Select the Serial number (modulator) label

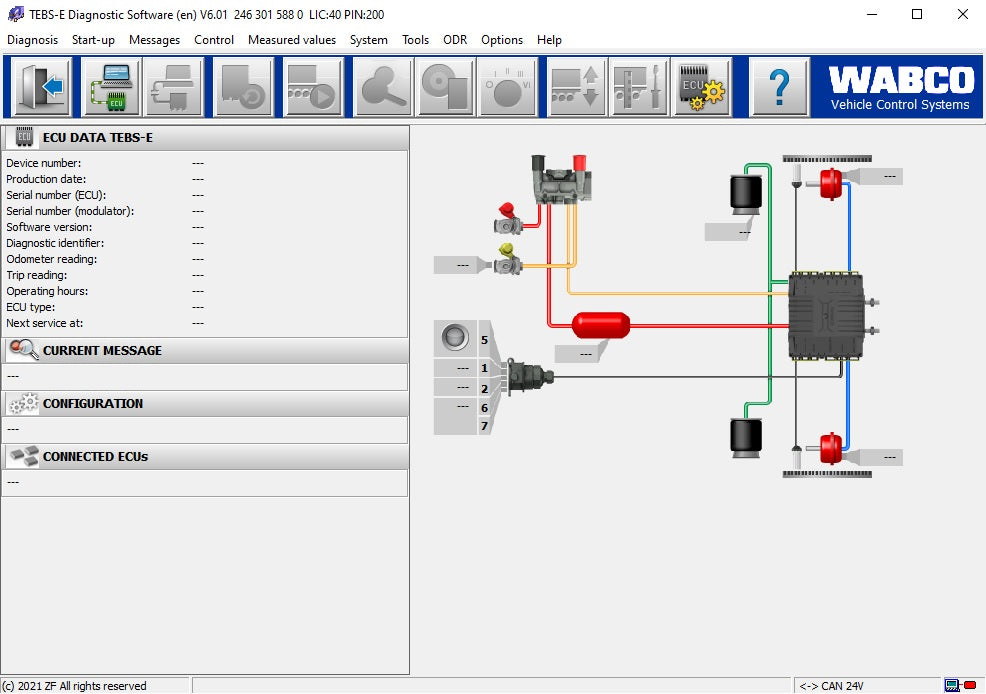pos(70,211)
